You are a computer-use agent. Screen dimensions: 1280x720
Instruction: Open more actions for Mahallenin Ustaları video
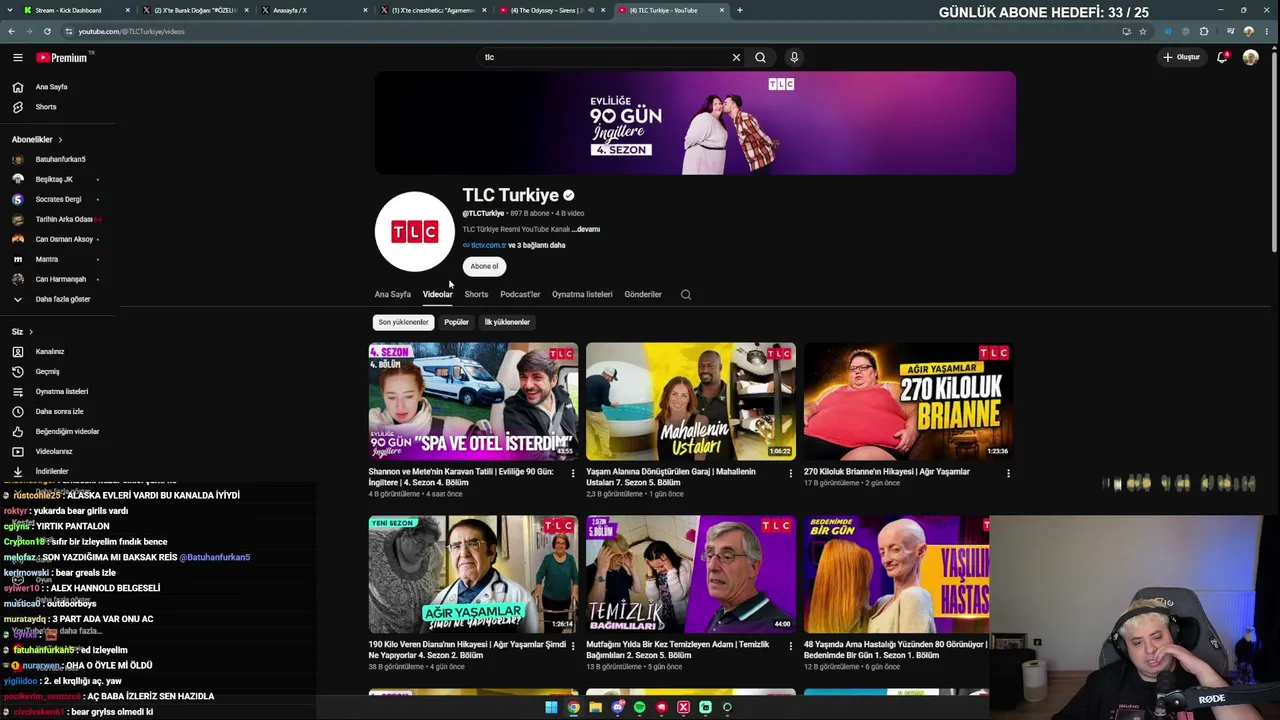click(x=790, y=473)
